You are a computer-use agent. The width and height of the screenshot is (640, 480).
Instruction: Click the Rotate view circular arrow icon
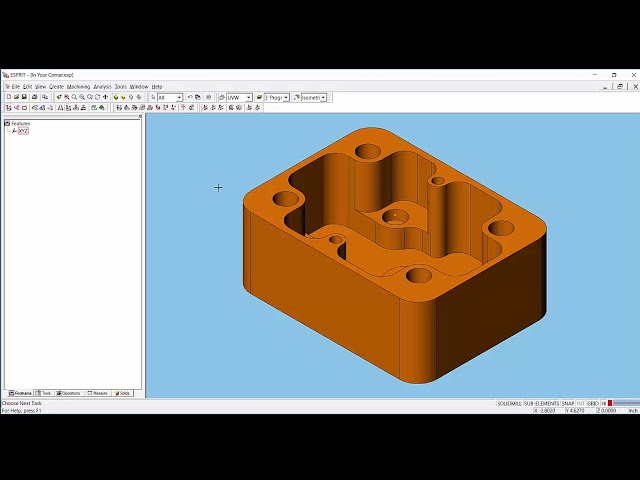point(97,97)
